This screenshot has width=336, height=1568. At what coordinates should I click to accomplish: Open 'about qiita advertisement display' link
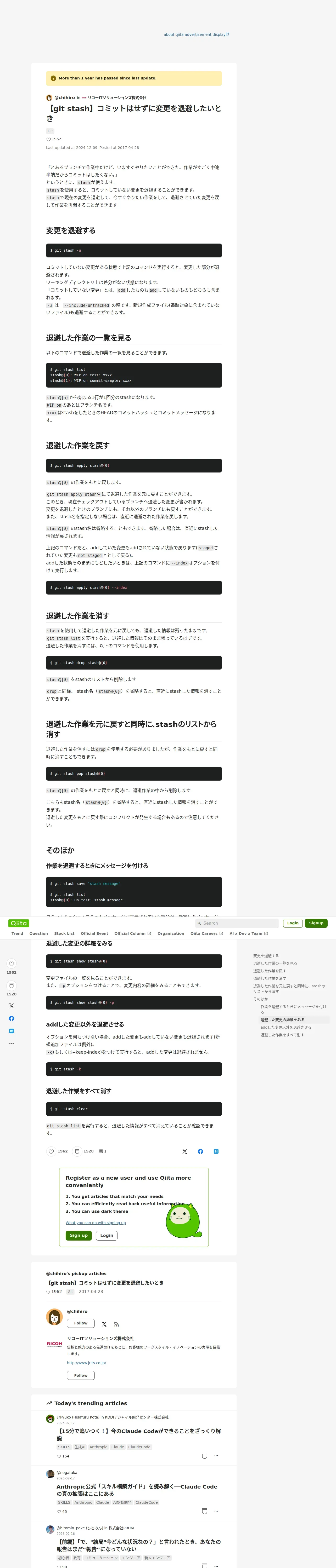pos(196,35)
